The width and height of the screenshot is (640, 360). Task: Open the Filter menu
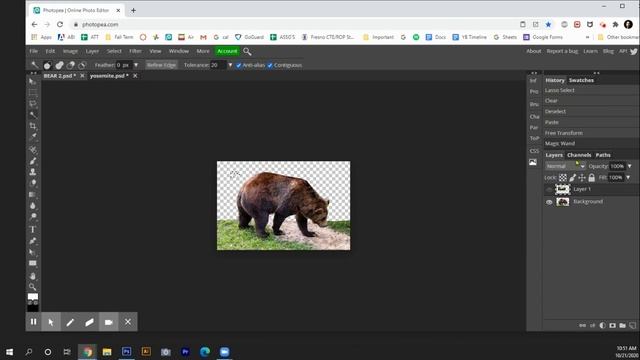[x=135, y=51]
